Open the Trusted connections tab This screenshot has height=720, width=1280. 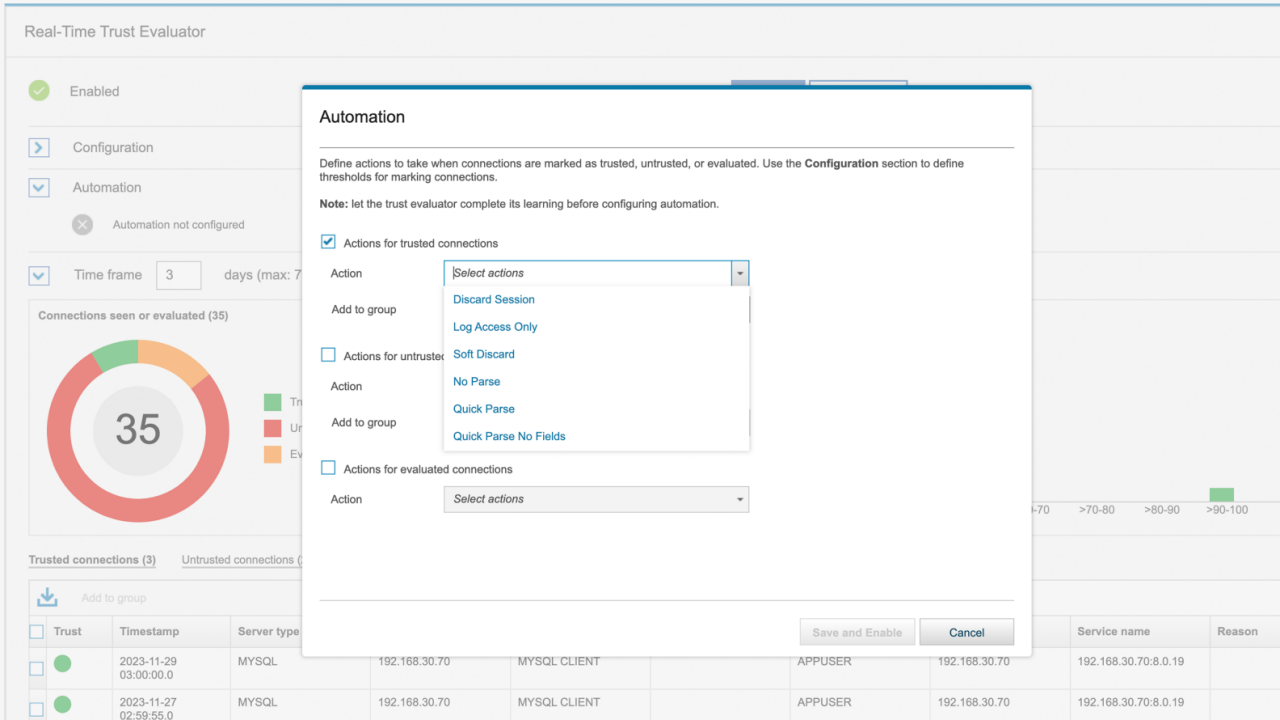pyautogui.click(x=91, y=559)
